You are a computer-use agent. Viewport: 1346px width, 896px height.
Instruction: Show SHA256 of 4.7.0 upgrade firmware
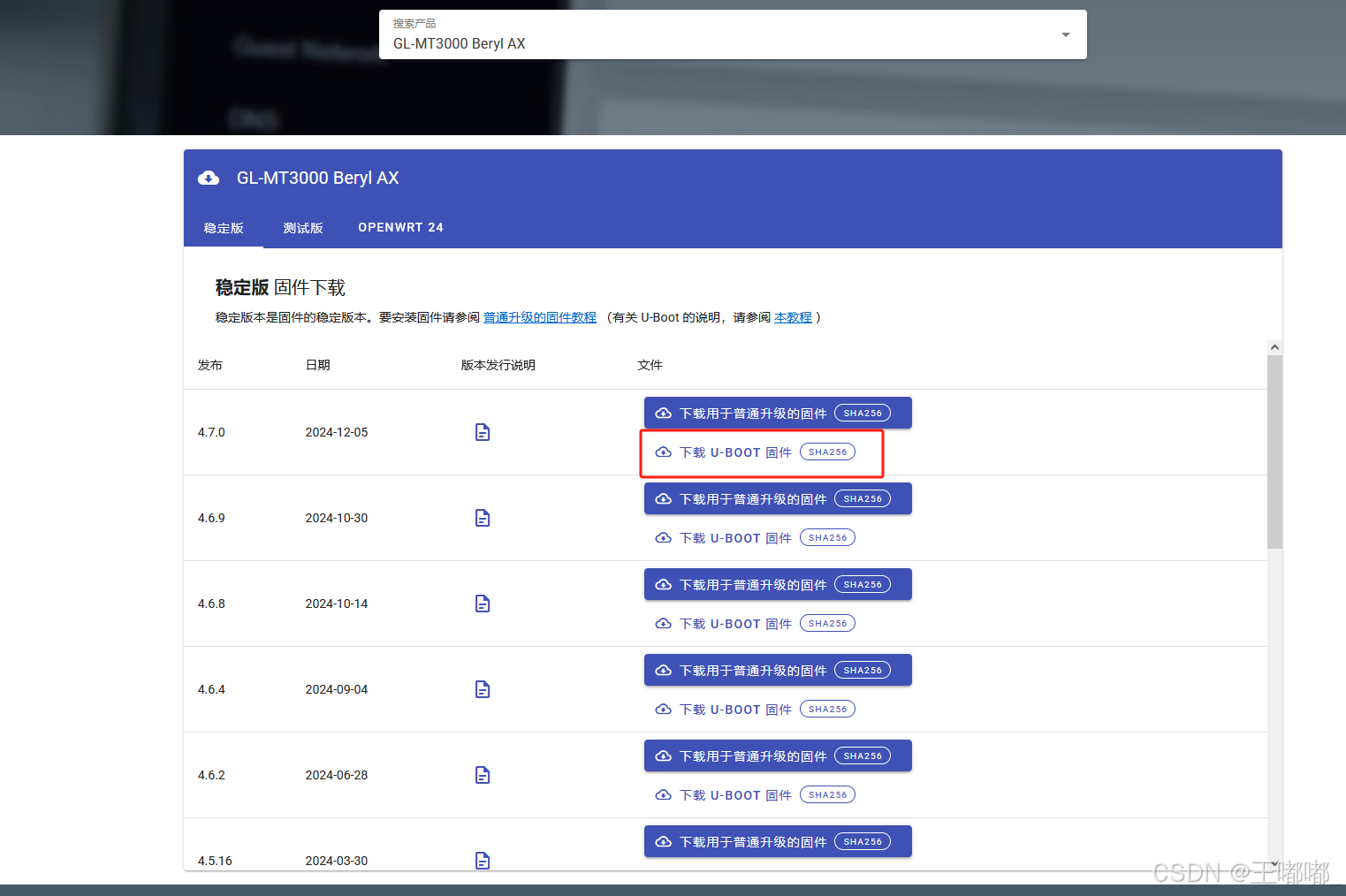(x=863, y=413)
